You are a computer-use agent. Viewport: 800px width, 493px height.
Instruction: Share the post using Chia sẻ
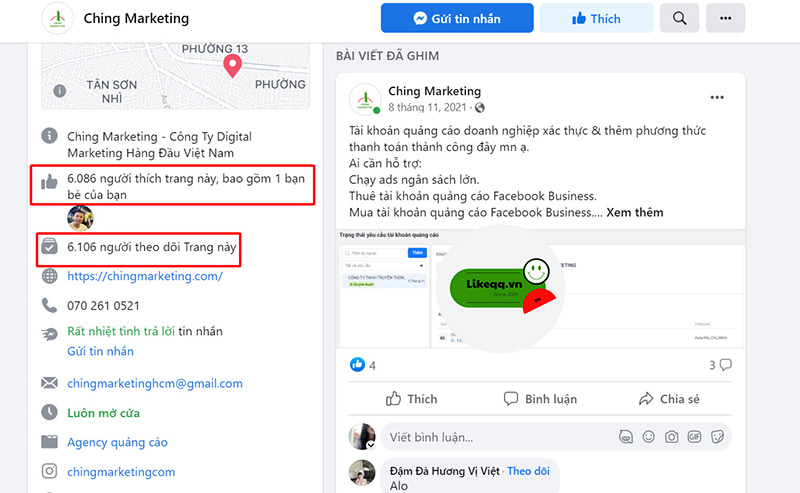669,399
